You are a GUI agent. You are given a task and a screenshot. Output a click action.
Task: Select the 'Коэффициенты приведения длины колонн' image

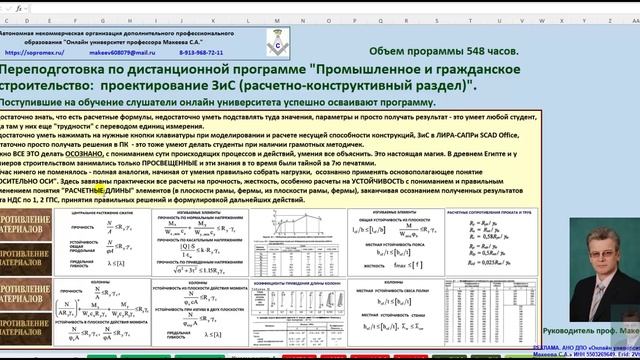[298, 312]
